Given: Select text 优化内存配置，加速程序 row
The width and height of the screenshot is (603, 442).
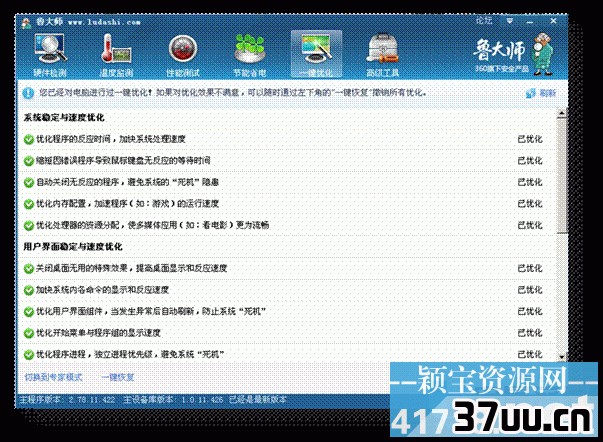Looking at the screenshot, I should coord(127,204).
